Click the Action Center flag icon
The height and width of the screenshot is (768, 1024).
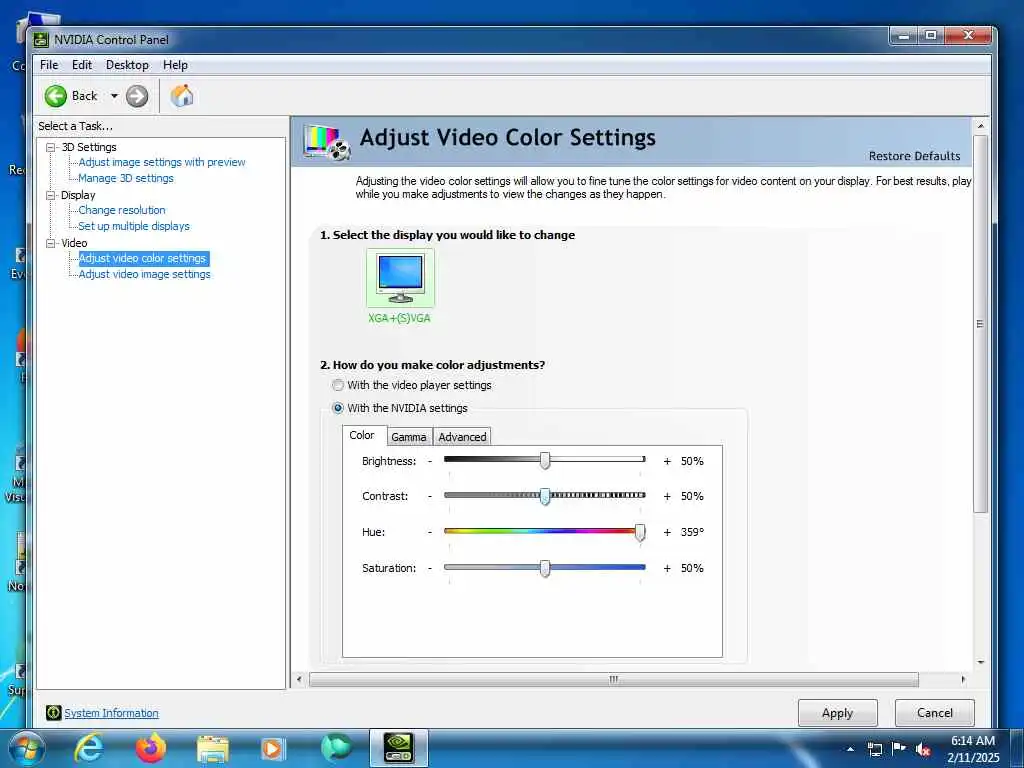pos(899,749)
